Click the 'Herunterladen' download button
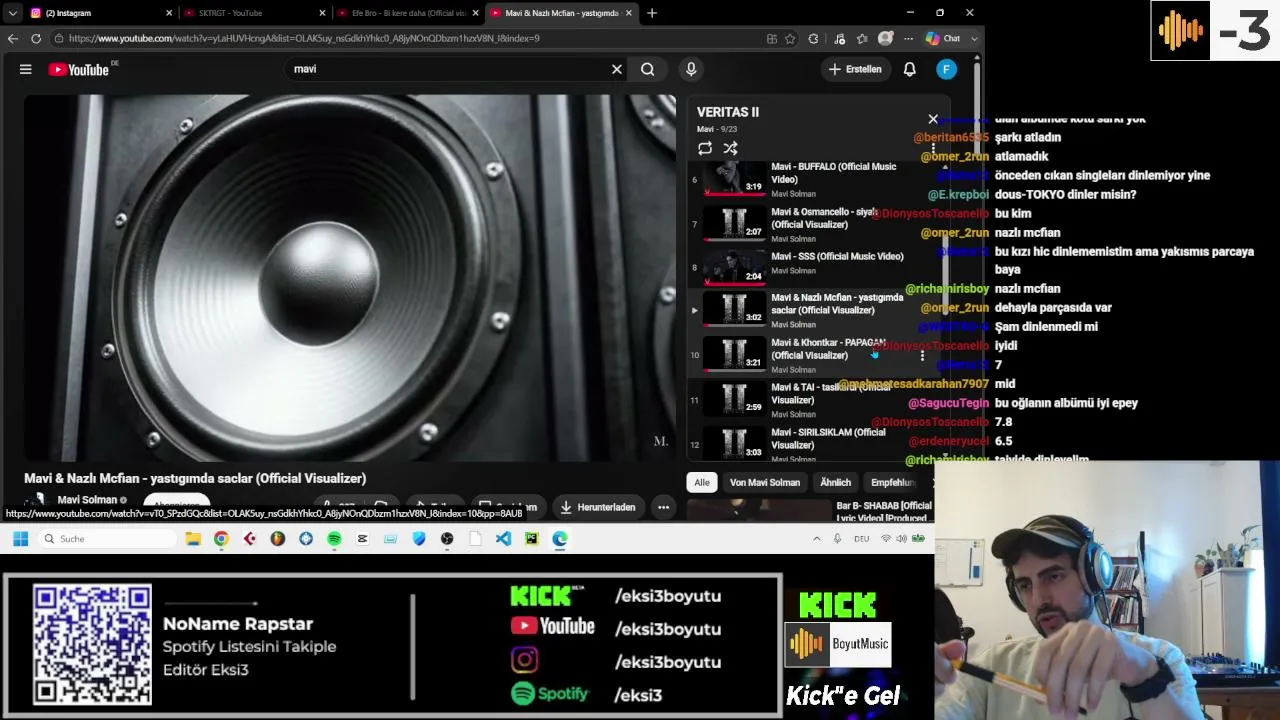 (597, 507)
